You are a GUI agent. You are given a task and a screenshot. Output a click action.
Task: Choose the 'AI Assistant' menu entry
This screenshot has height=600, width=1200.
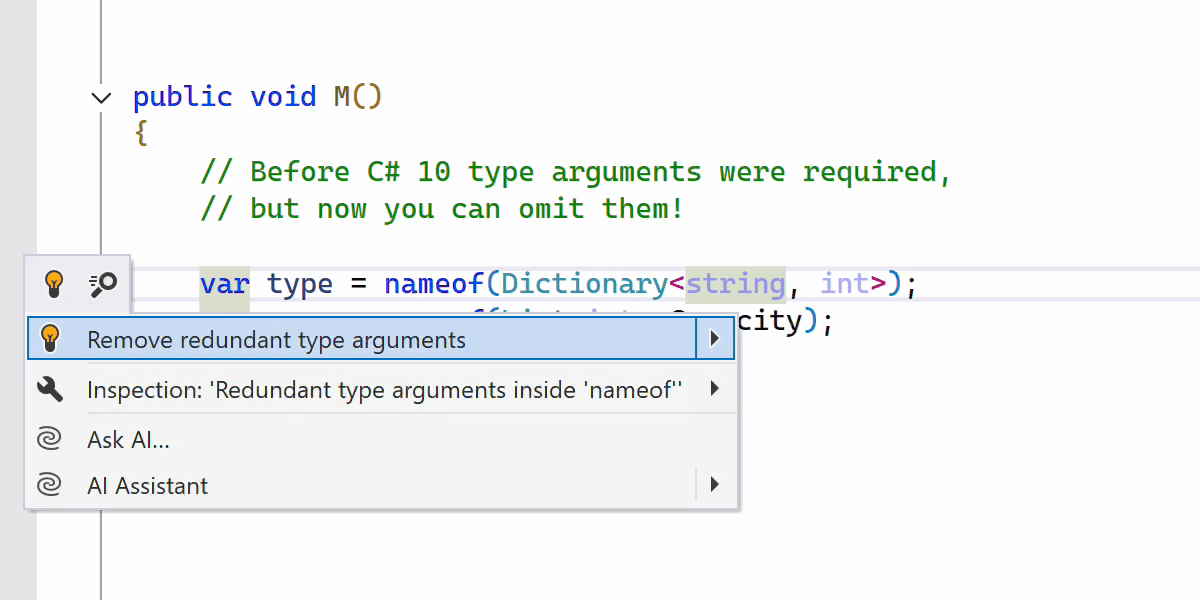(147, 486)
